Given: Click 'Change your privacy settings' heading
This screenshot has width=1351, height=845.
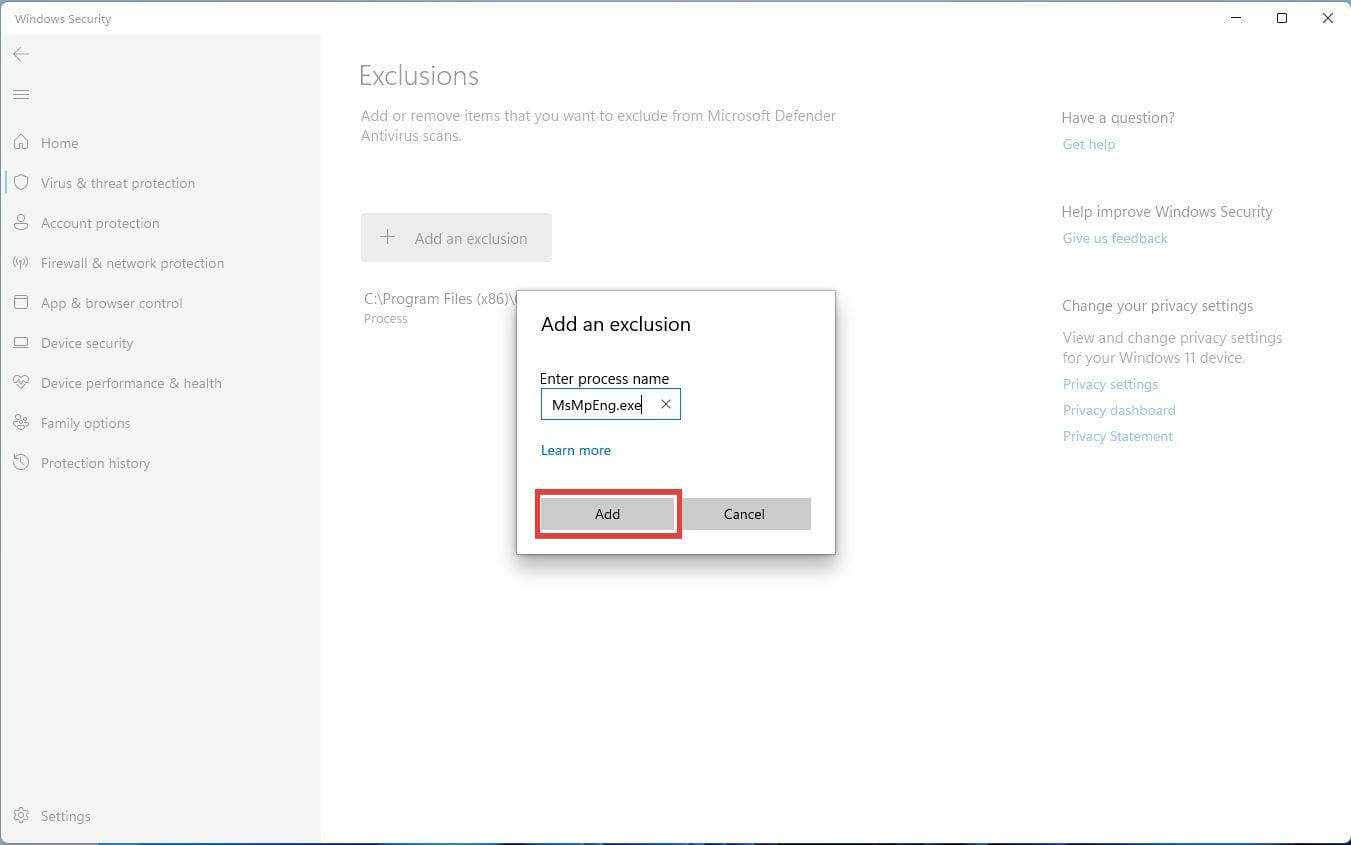Looking at the screenshot, I should point(1157,306).
